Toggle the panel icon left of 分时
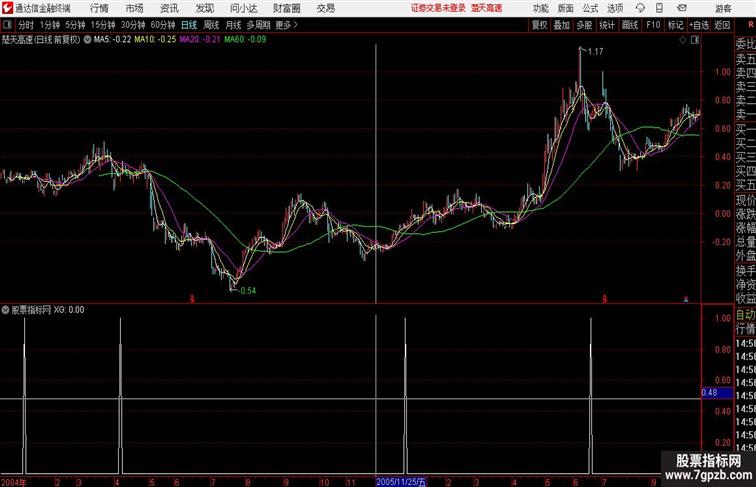756x487 pixels. 7,25
